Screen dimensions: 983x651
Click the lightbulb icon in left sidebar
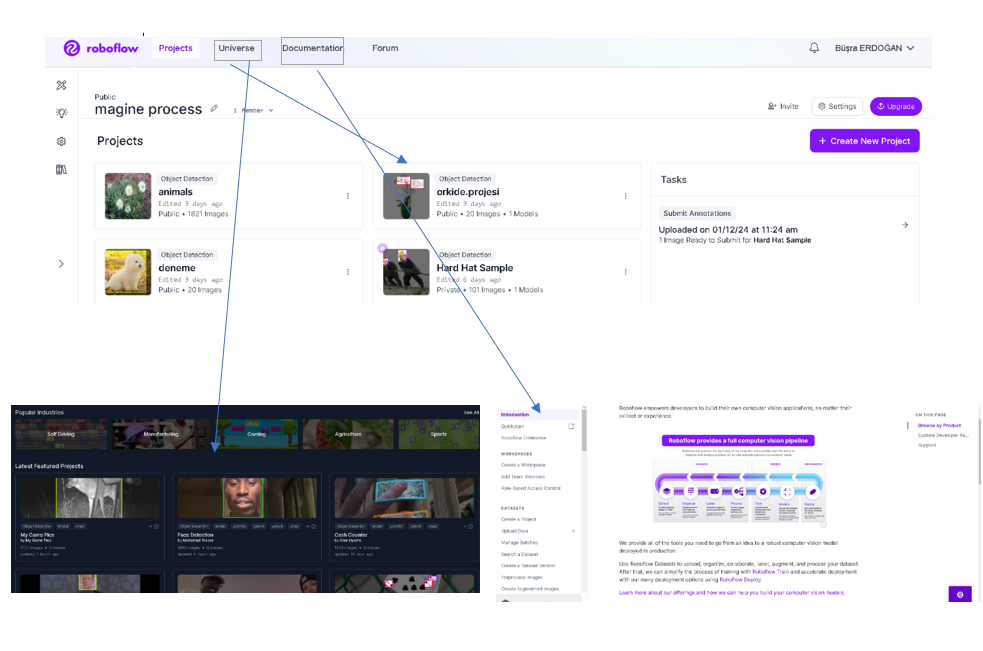point(61,113)
